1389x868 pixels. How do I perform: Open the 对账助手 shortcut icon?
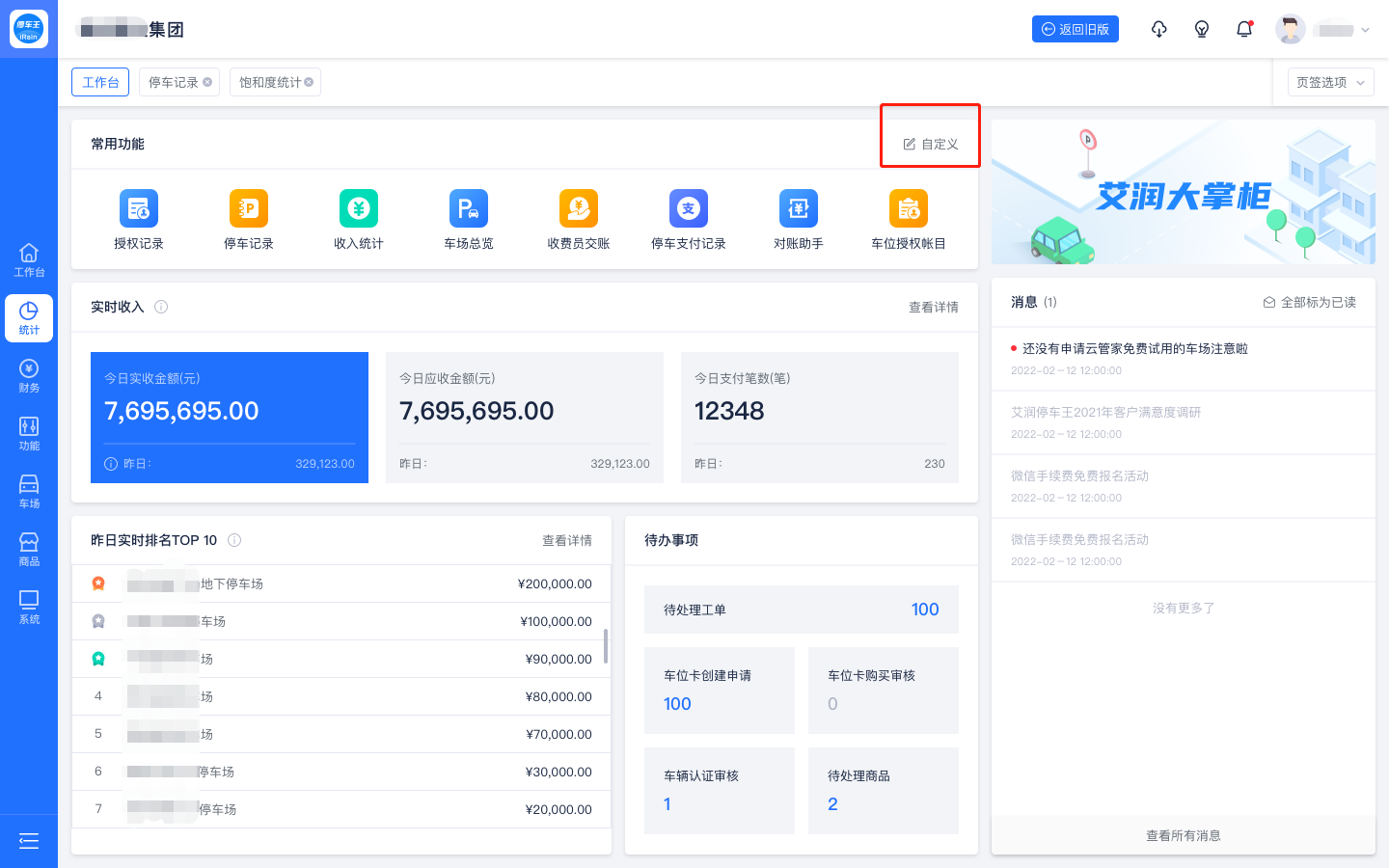click(799, 208)
